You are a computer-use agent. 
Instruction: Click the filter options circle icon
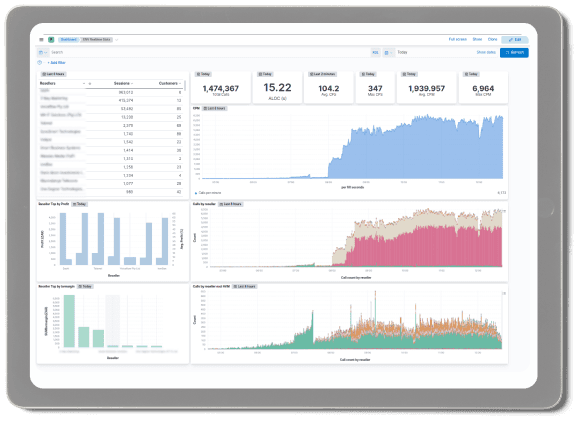coord(39,63)
